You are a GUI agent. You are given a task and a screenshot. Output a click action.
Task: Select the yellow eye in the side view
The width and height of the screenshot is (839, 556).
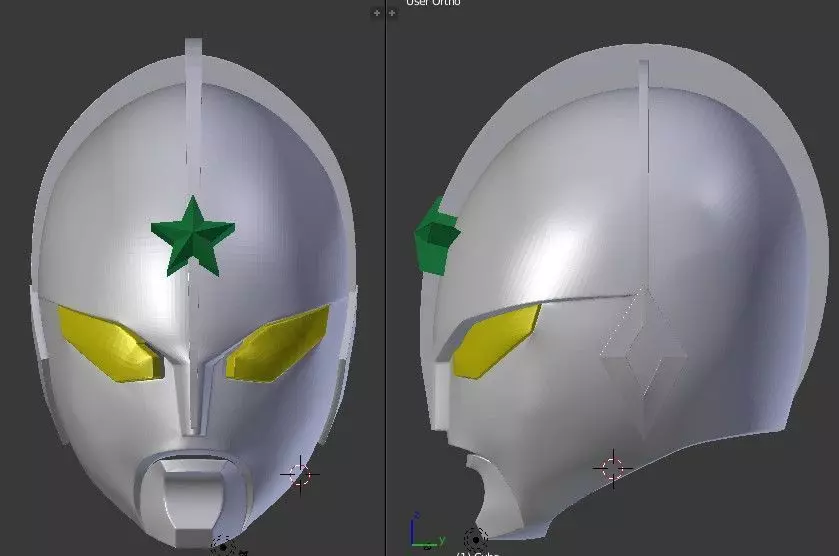pyautogui.click(x=496, y=340)
